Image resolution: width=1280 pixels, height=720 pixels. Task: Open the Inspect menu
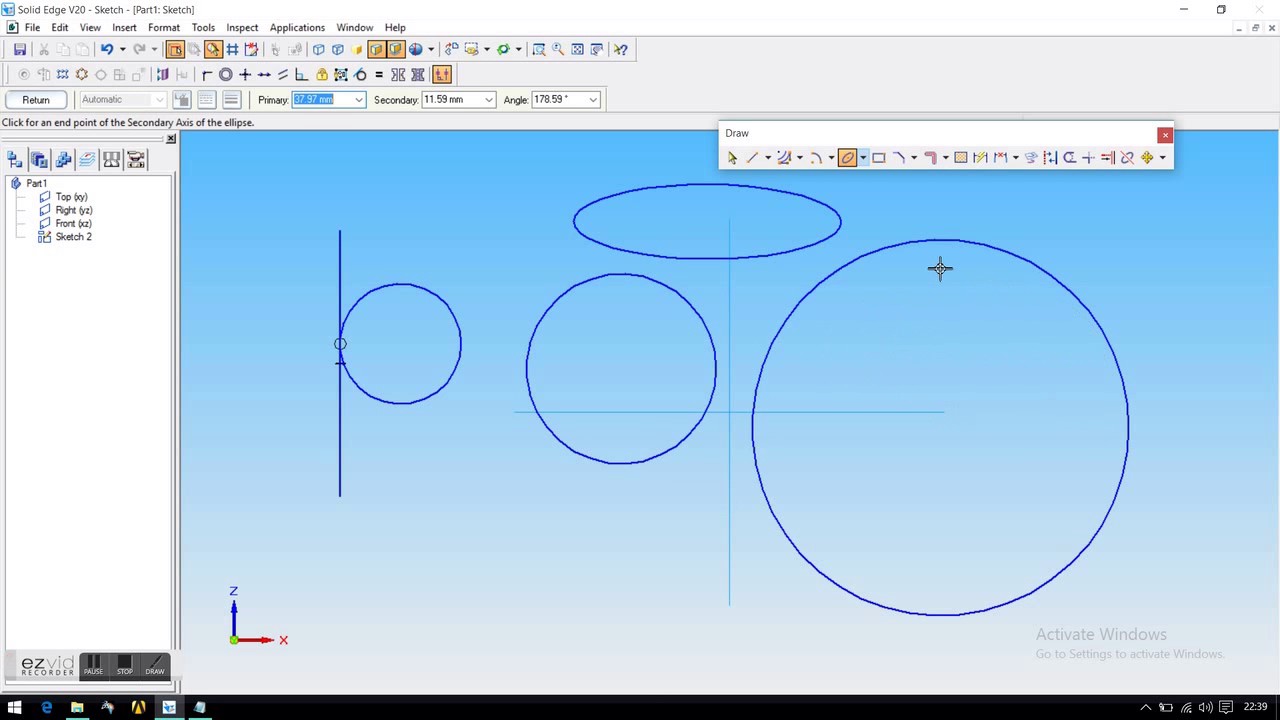point(242,28)
